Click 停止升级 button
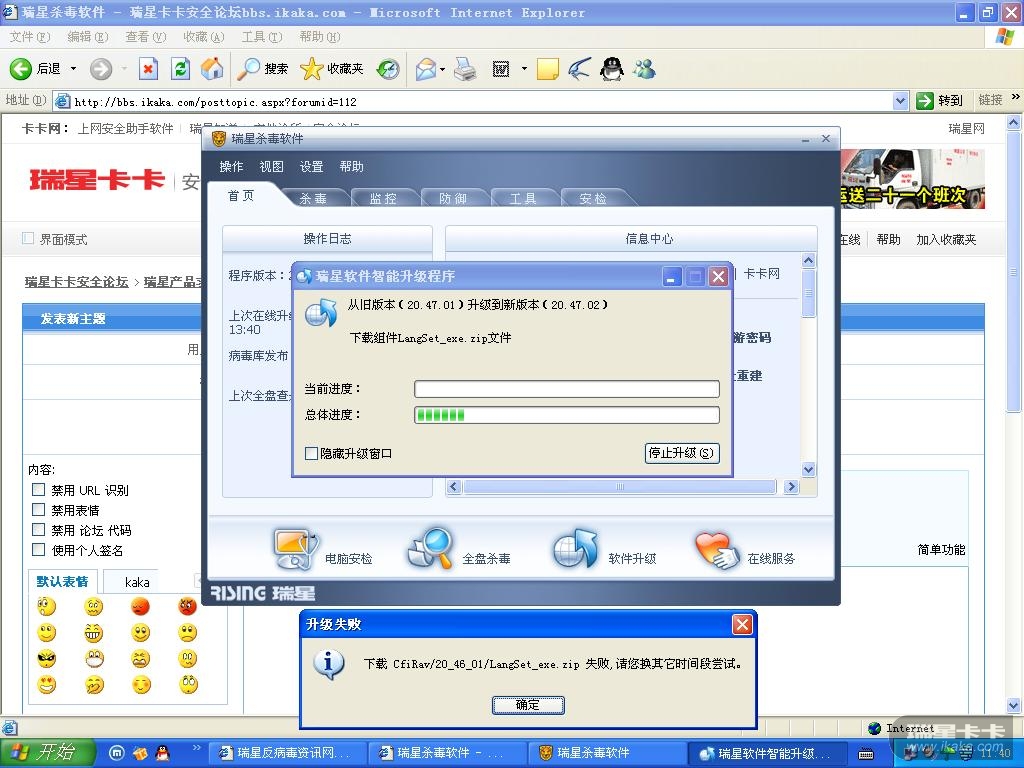The height and width of the screenshot is (768, 1024). (x=682, y=453)
